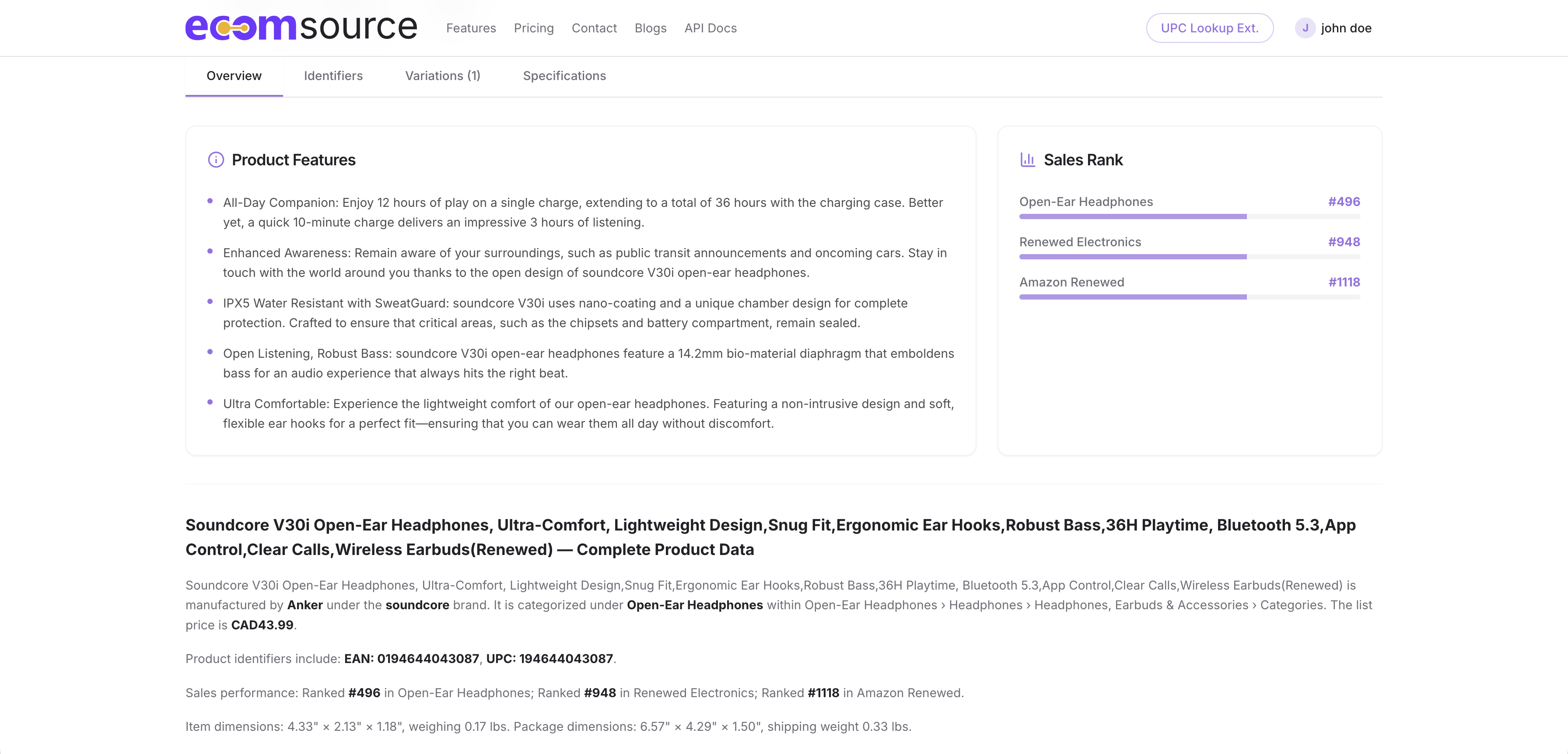The image size is (1568, 754).
Task: Open the API Docs link
Action: pyautogui.click(x=710, y=28)
